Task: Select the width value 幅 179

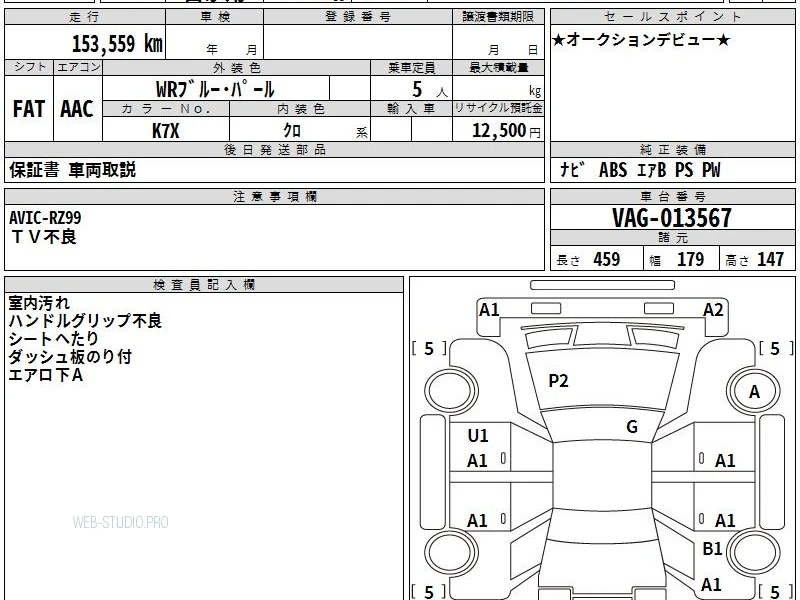Action: pyautogui.click(x=677, y=260)
